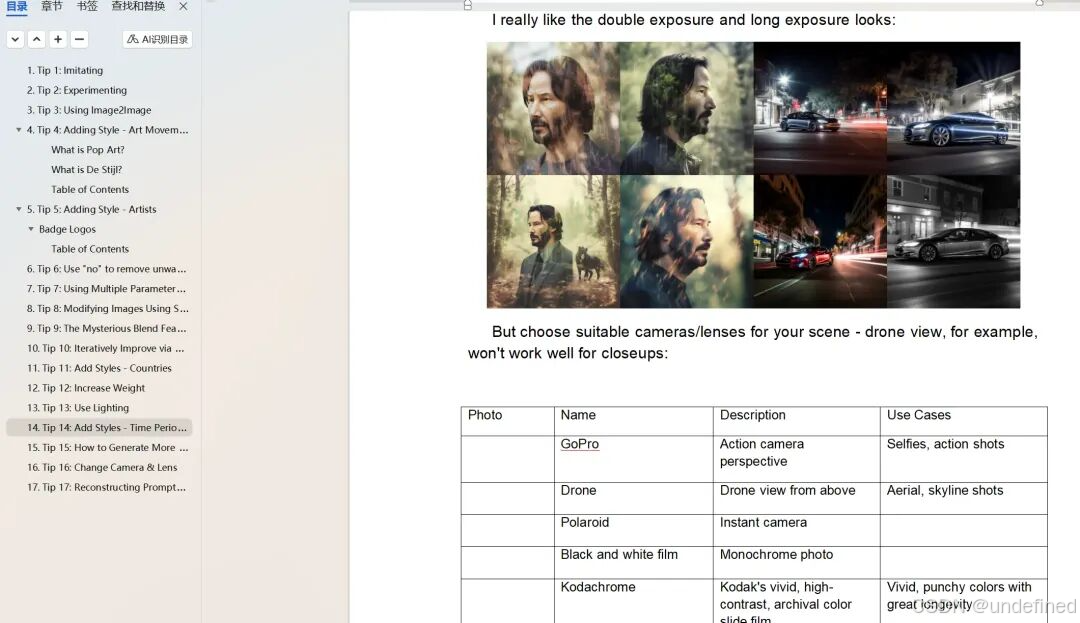This screenshot has width=1080, height=623.
Task: Click the plus button in outline toolbar
Action: [58, 39]
